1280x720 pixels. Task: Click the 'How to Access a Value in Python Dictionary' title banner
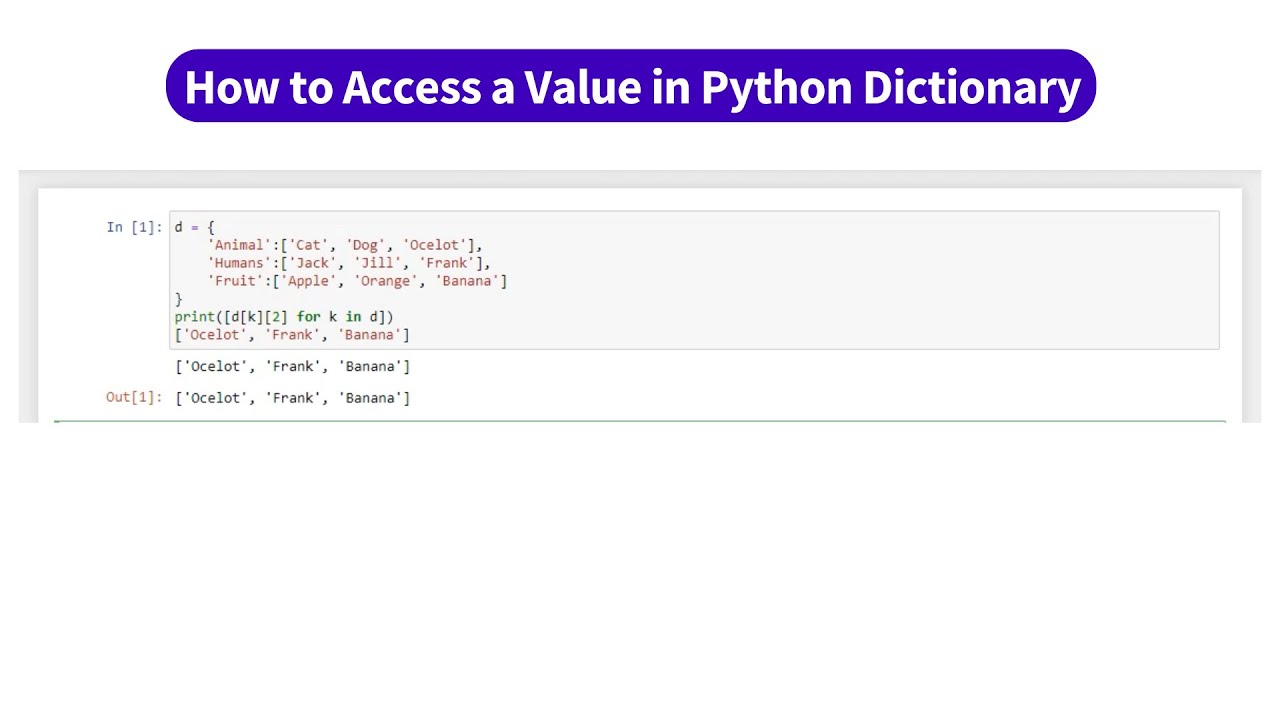[x=631, y=87]
